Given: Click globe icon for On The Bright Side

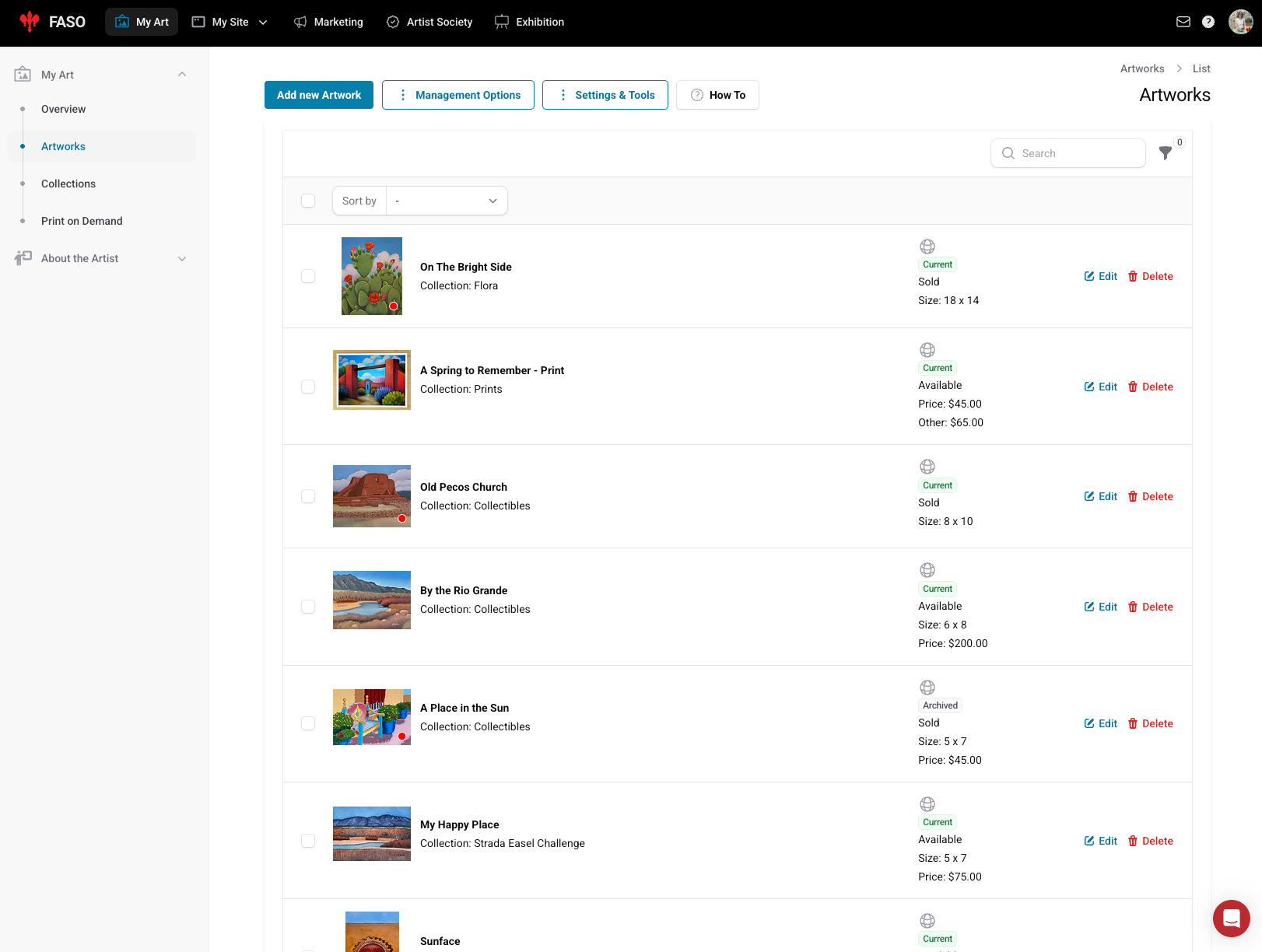Looking at the screenshot, I should [927, 247].
